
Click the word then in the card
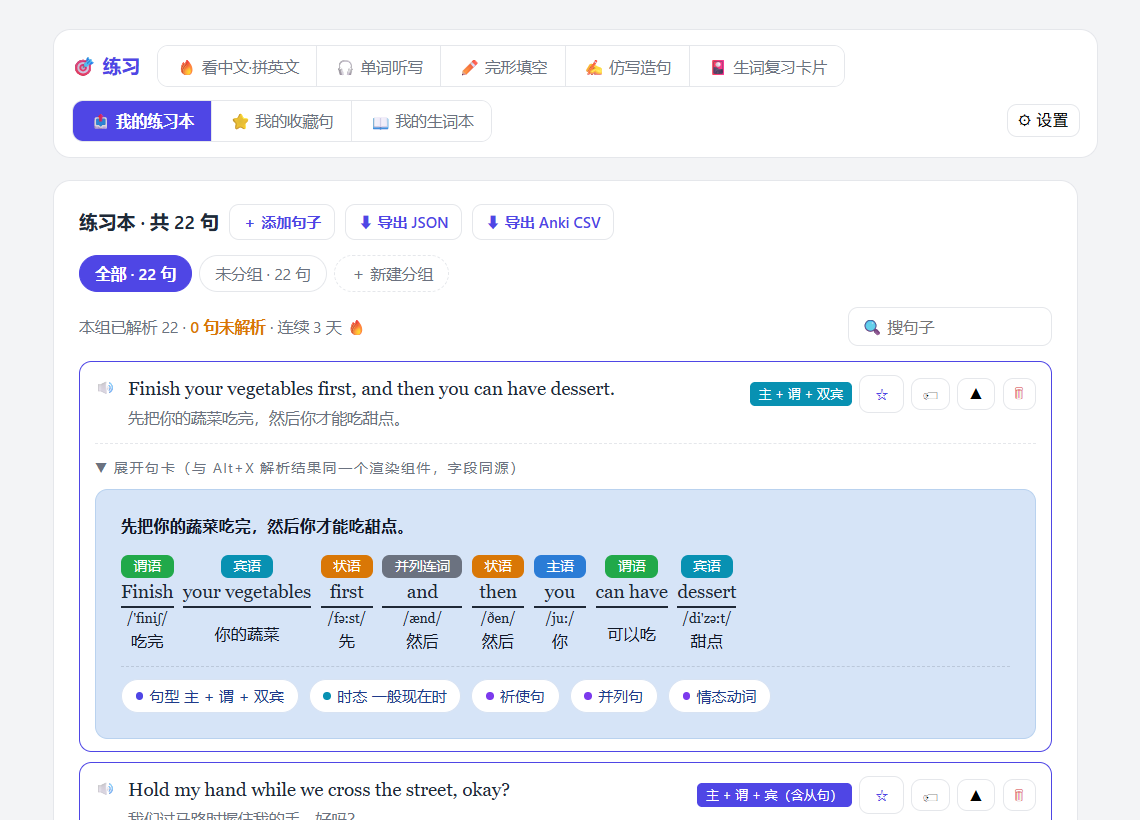pyautogui.click(x=497, y=592)
